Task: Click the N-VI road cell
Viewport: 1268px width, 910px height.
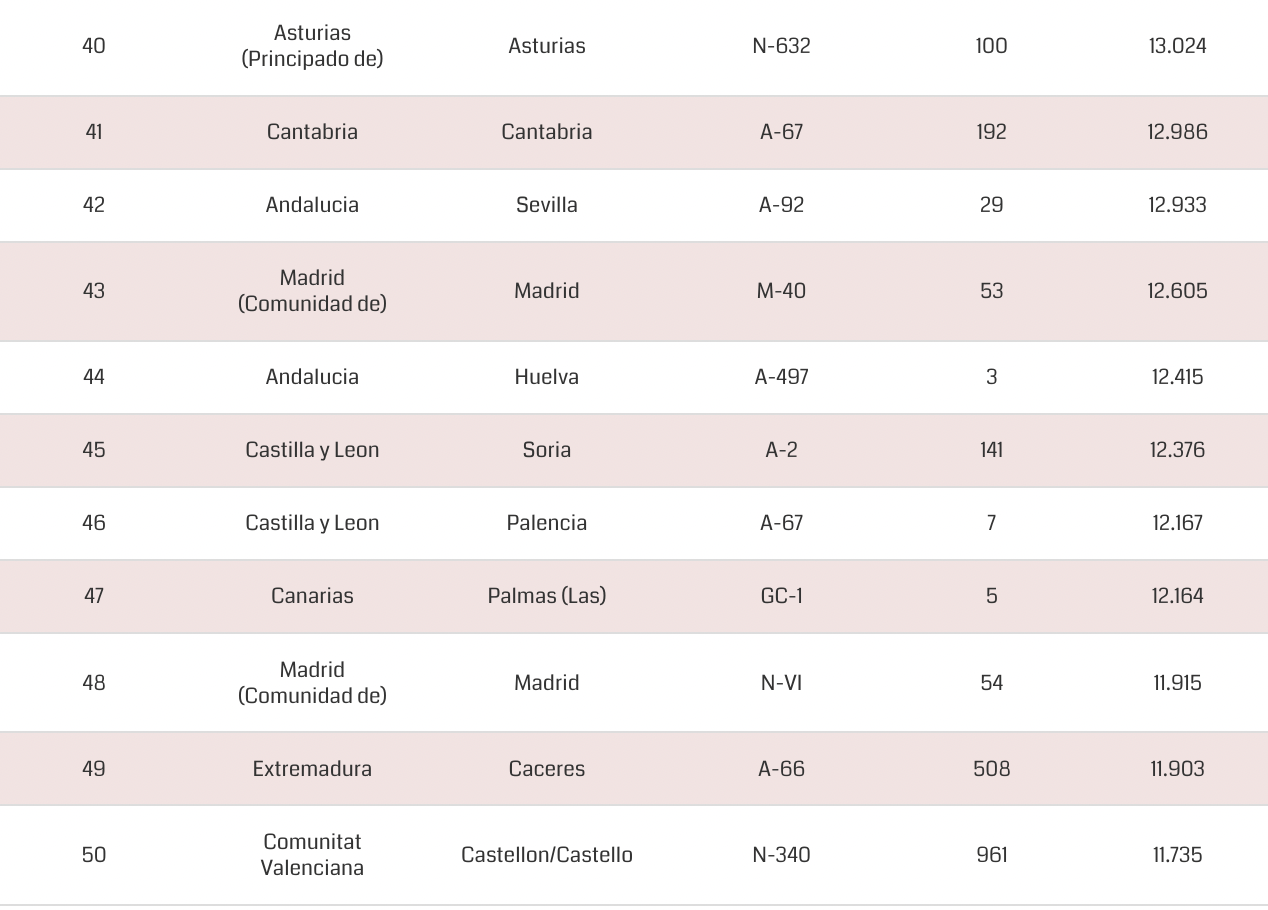Action: (781, 683)
